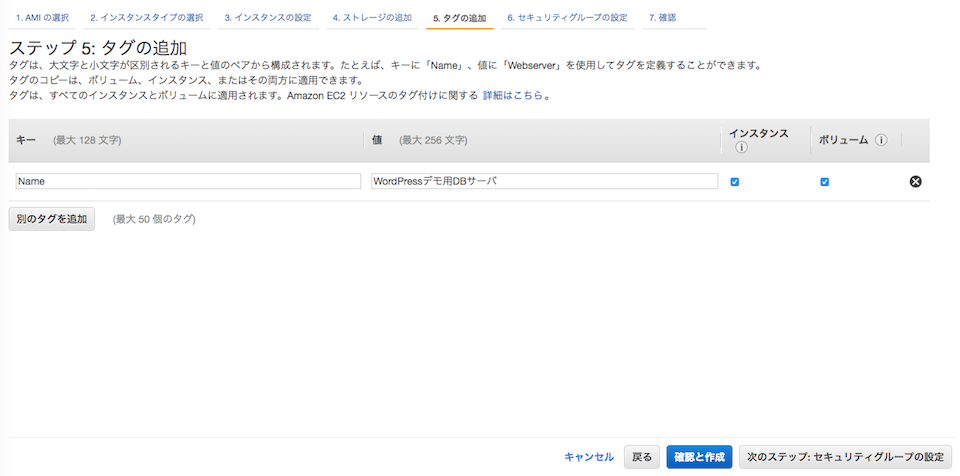
Task: Go to step 1. AMI の選択 tab
Action: 42,18
